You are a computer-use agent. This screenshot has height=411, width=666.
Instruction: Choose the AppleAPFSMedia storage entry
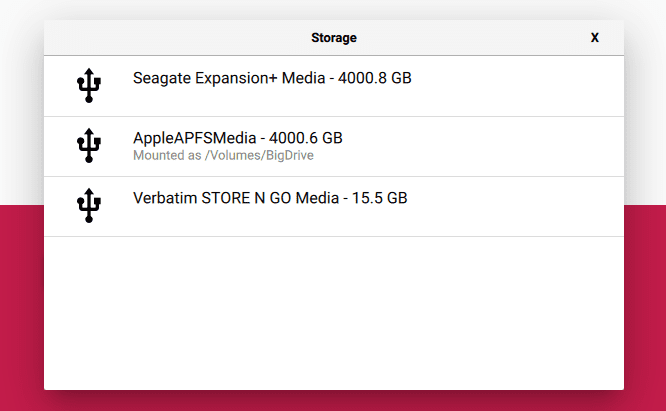tap(334, 146)
